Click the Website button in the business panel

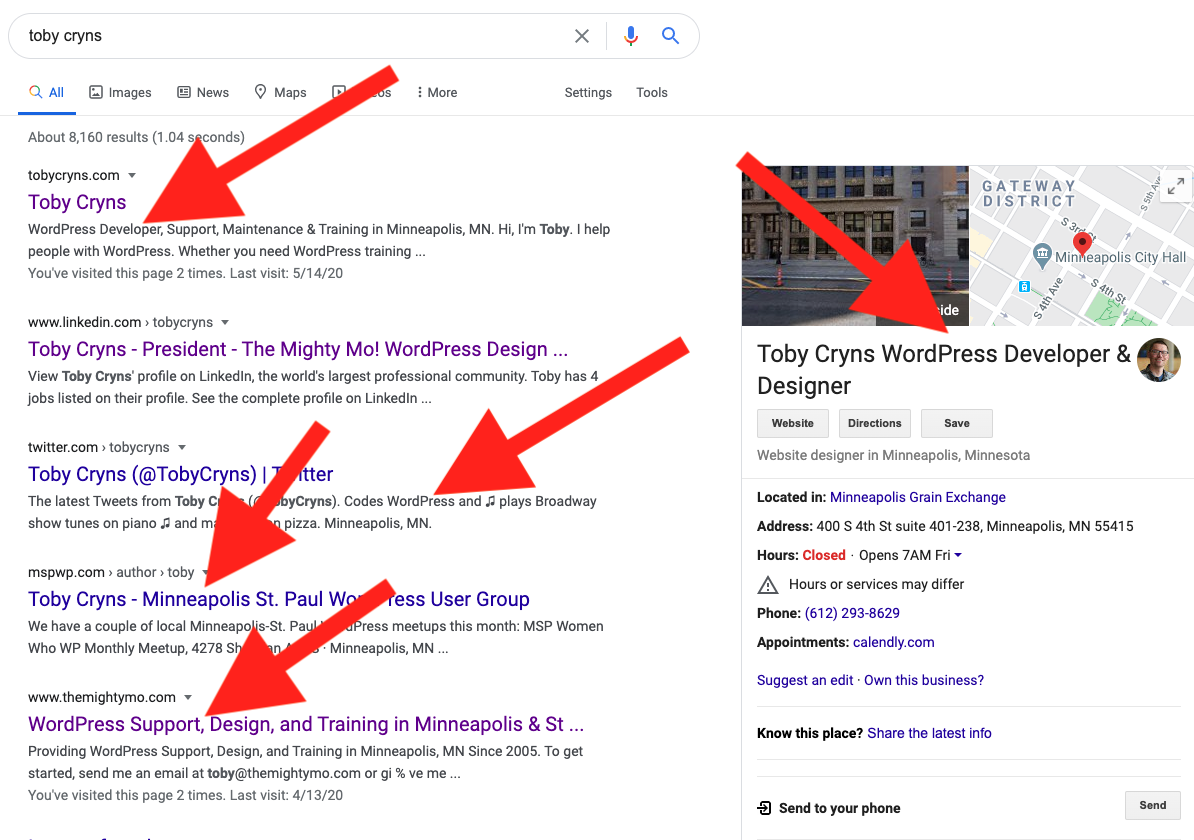coord(793,423)
